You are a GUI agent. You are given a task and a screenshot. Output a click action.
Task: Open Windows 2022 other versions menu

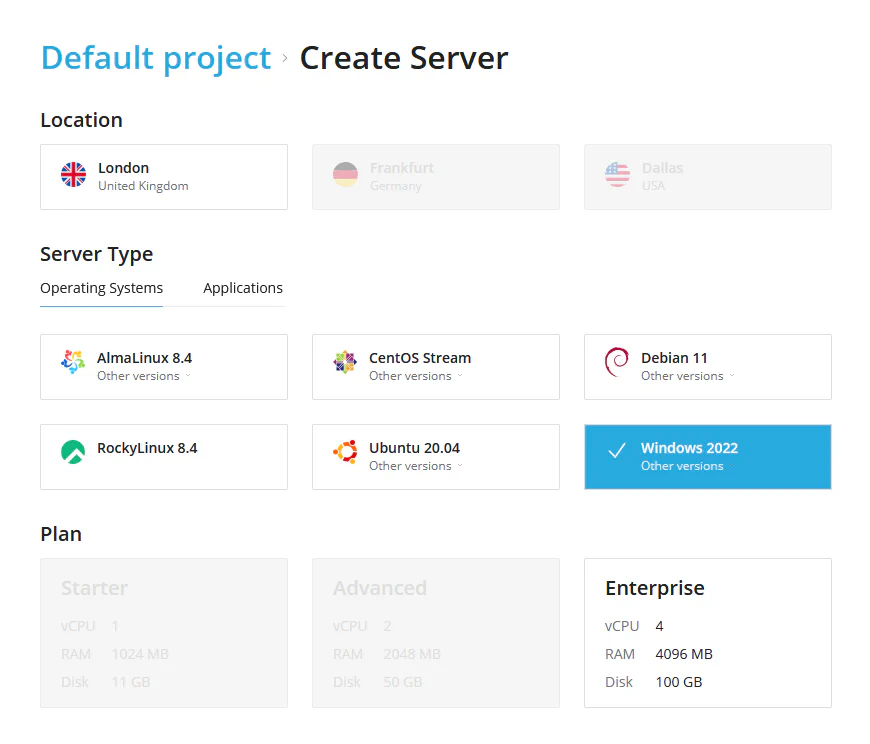(x=682, y=466)
